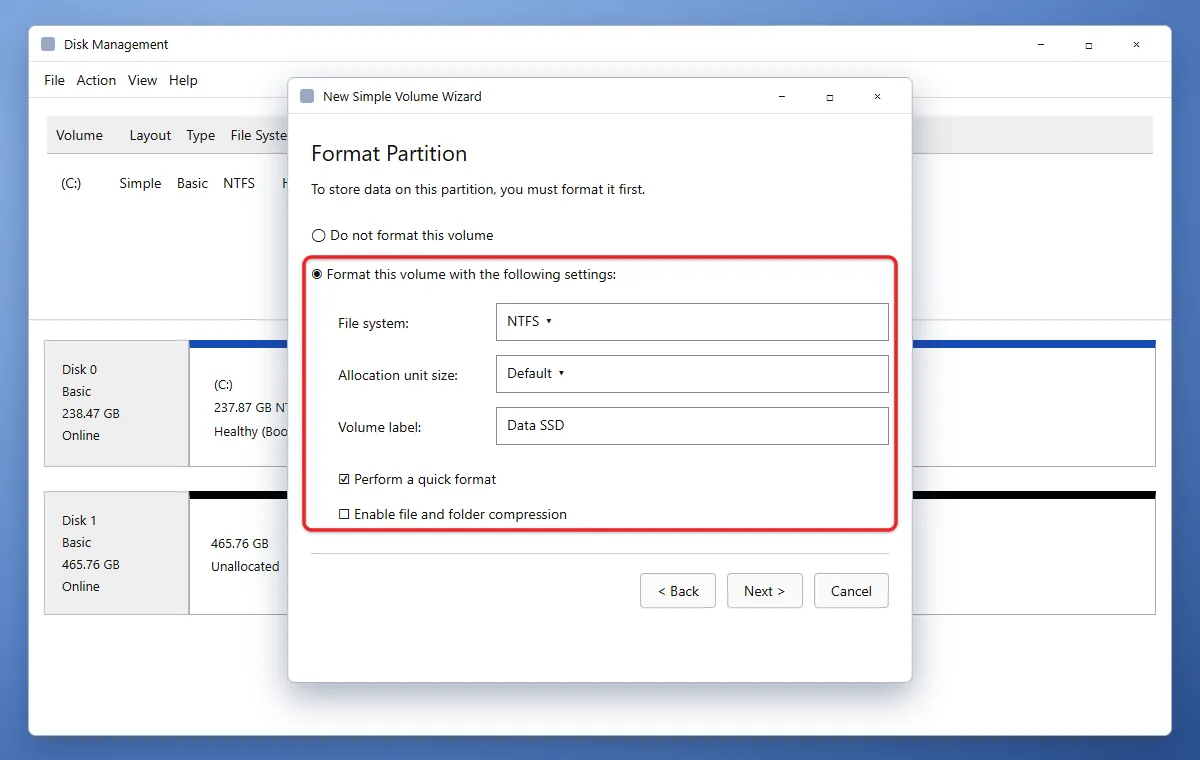The height and width of the screenshot is (760, 1200).
Task: Select the Disk 0 label panel
Action: click(x=117, y=403)
